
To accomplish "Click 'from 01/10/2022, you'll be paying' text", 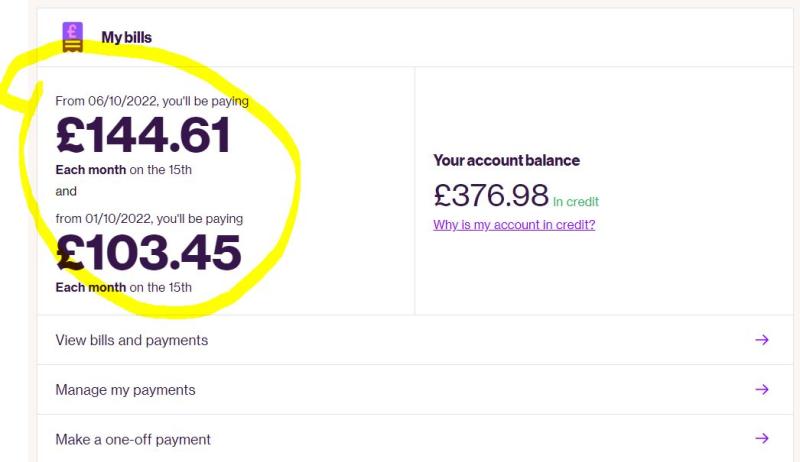I will (149, 219).
